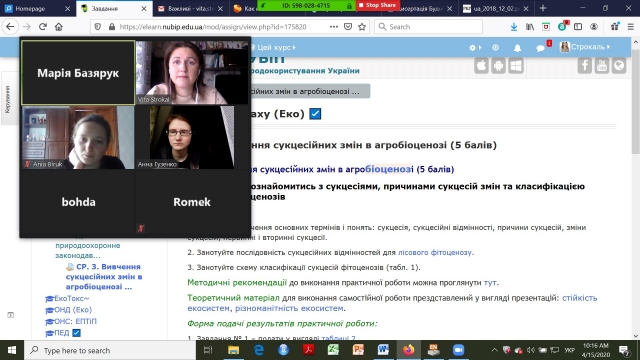Open the Firefox library icon

click(x=530, y=27)
